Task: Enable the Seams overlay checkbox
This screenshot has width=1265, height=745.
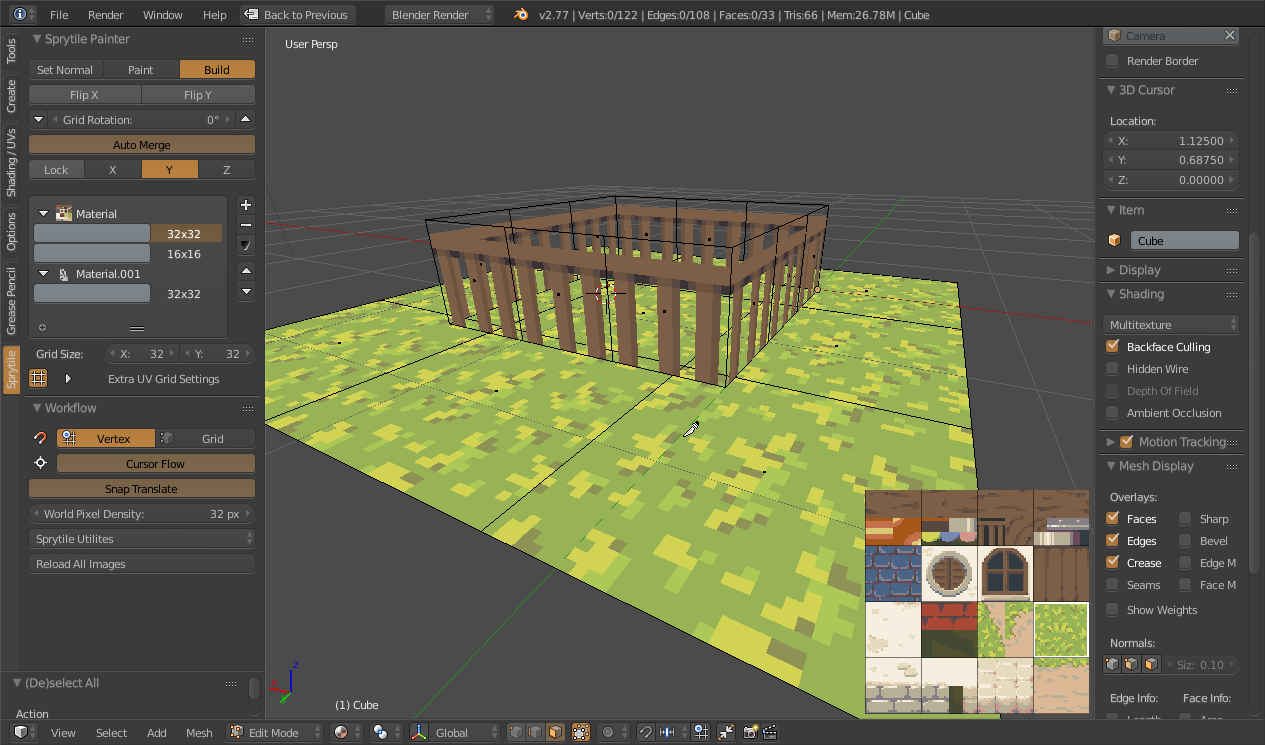Action: click(1112, 584)
